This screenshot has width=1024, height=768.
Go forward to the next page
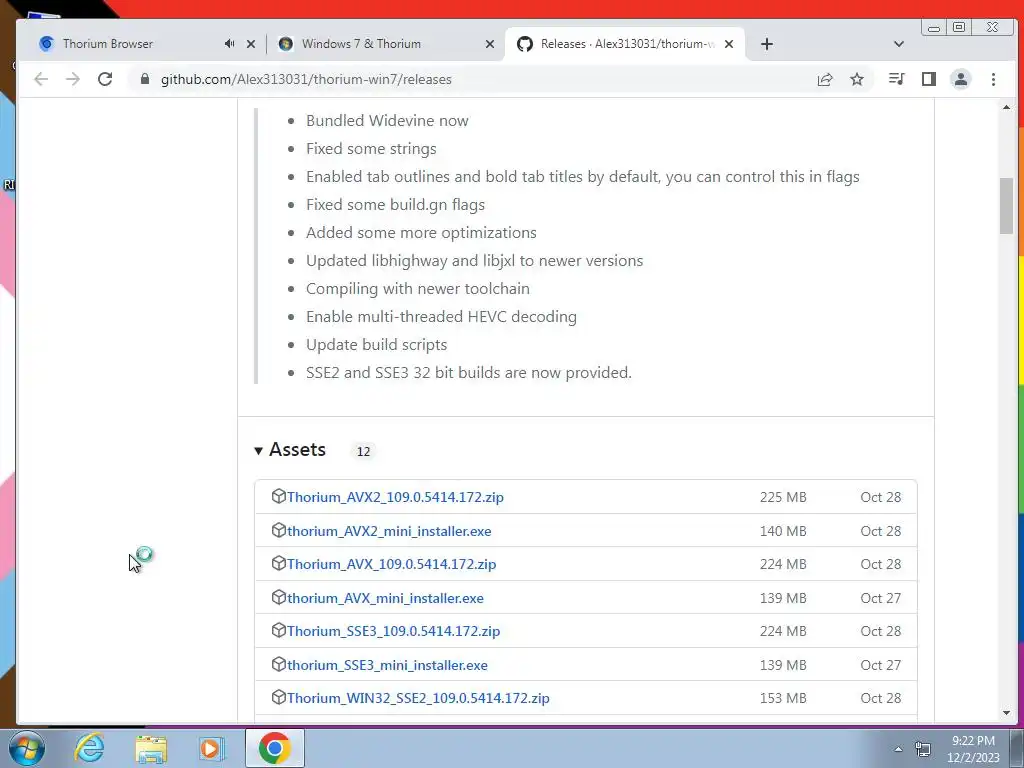point(72,80)
